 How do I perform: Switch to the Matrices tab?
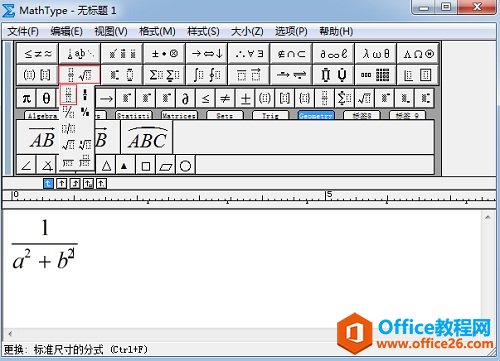(179, 116)
